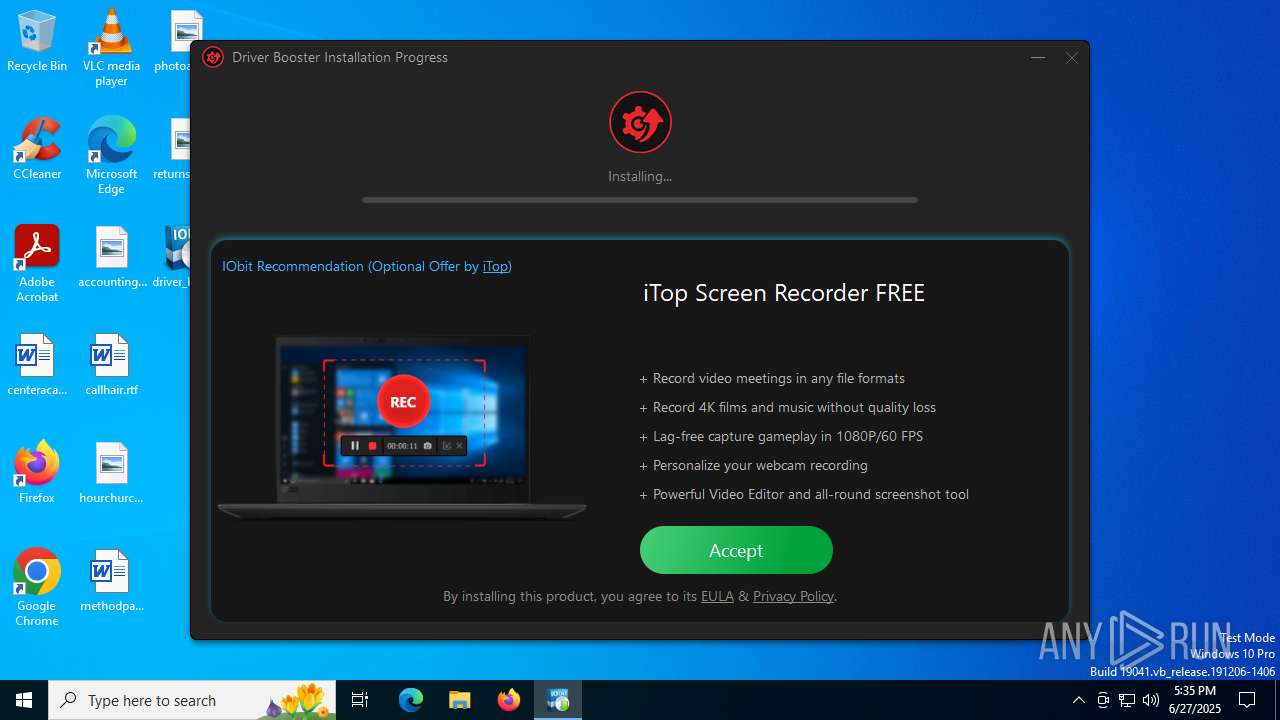
Task: Click 'Lag-free capture gameplay in 1080P/60 FPS' text
Action: coord(788,436)
